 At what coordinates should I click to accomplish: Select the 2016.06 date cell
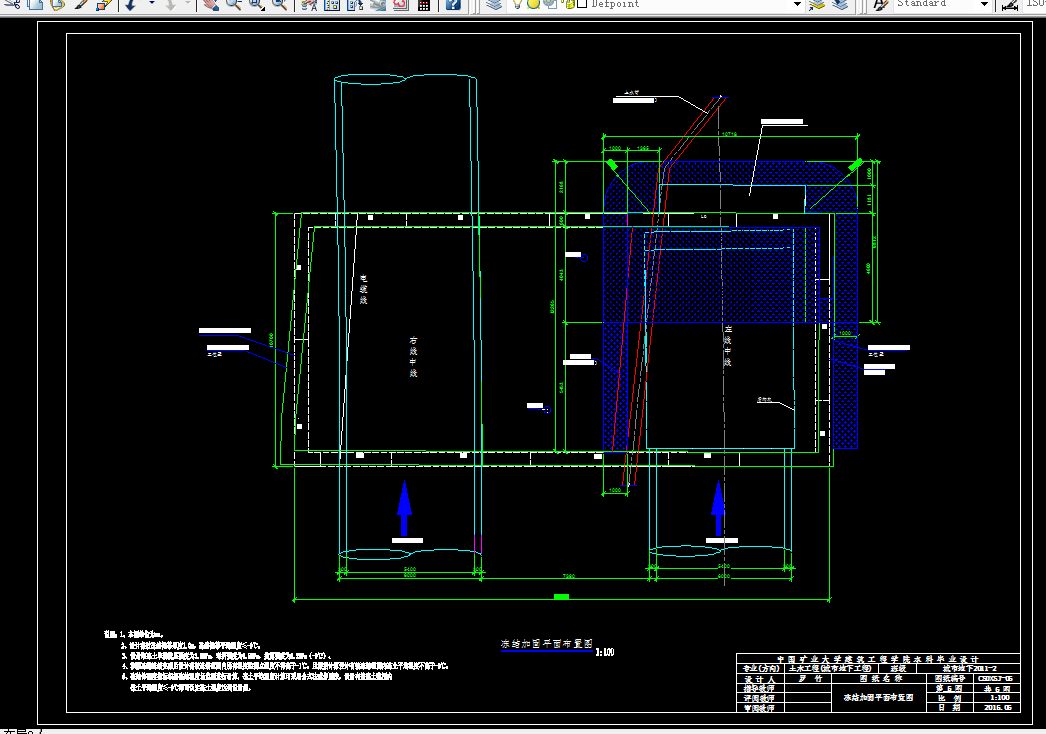tap(997, 707)
